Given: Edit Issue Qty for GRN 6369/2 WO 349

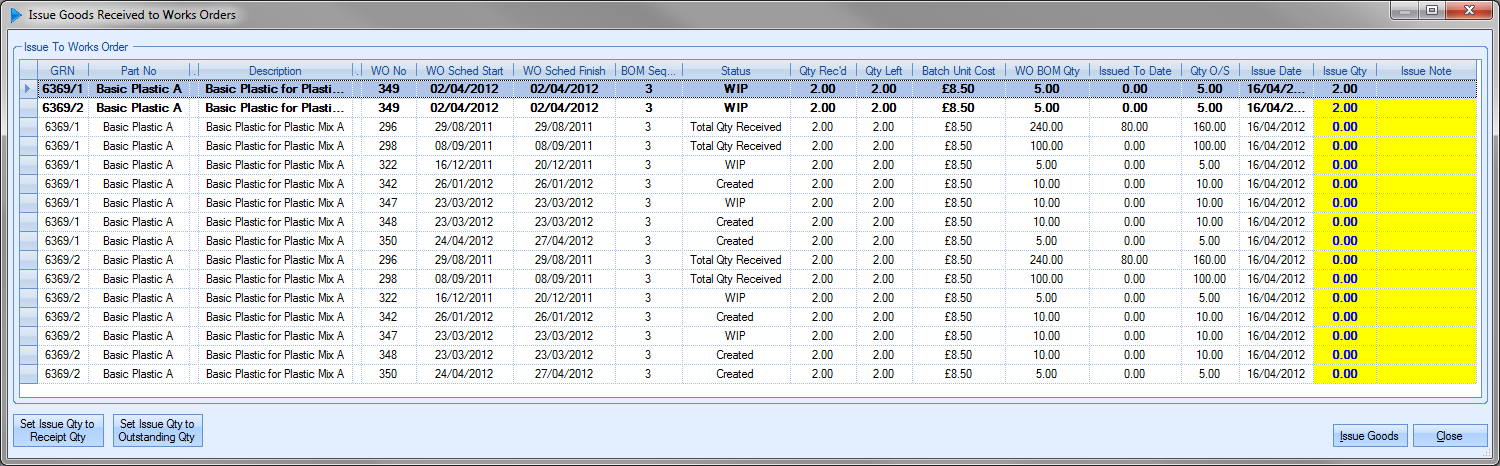Looking at the screenshot, I should pos(1344,108).
